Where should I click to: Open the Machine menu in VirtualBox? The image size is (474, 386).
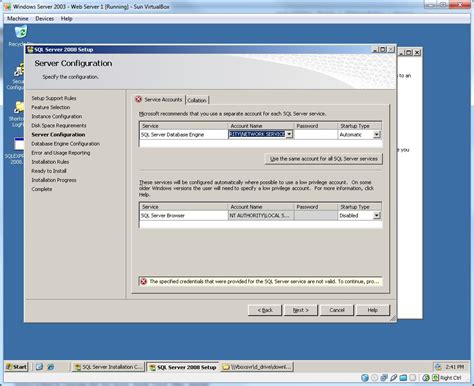[x=18, y=19]
